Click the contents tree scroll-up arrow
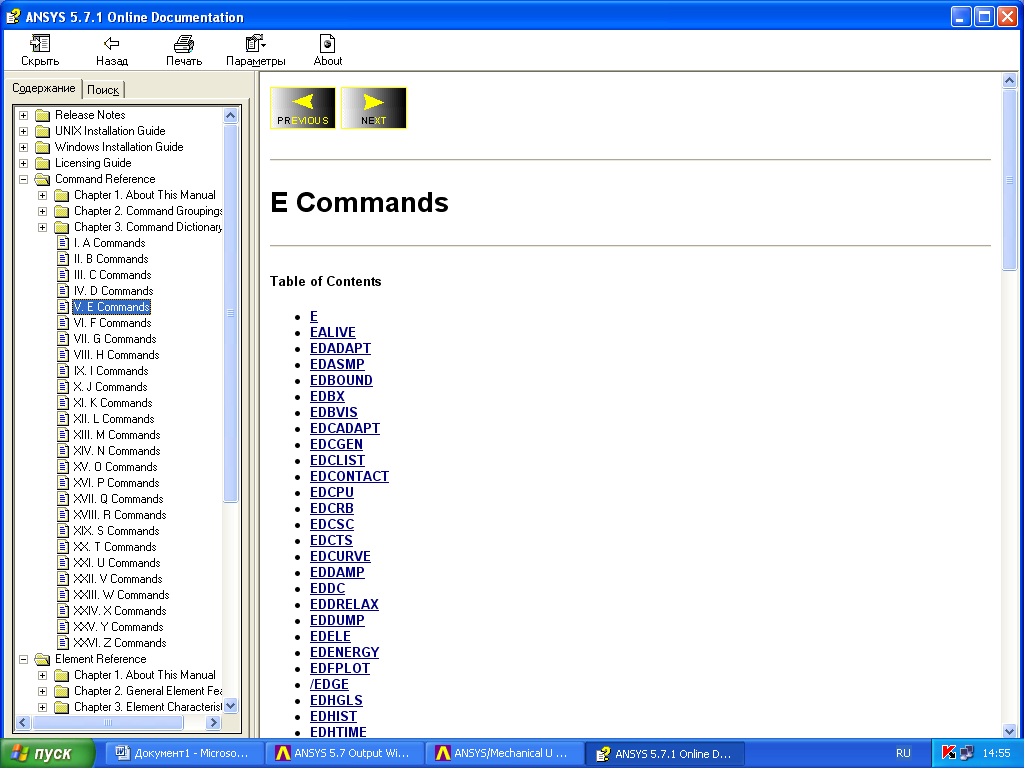The width and height of the screenshot is (1024, 768). tap(231, 116)
